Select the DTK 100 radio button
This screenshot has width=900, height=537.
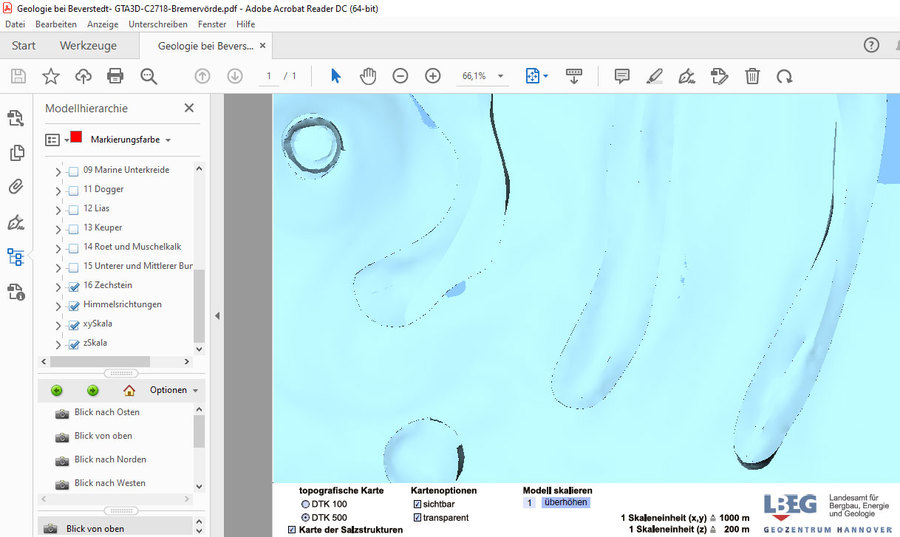[306, 505]
